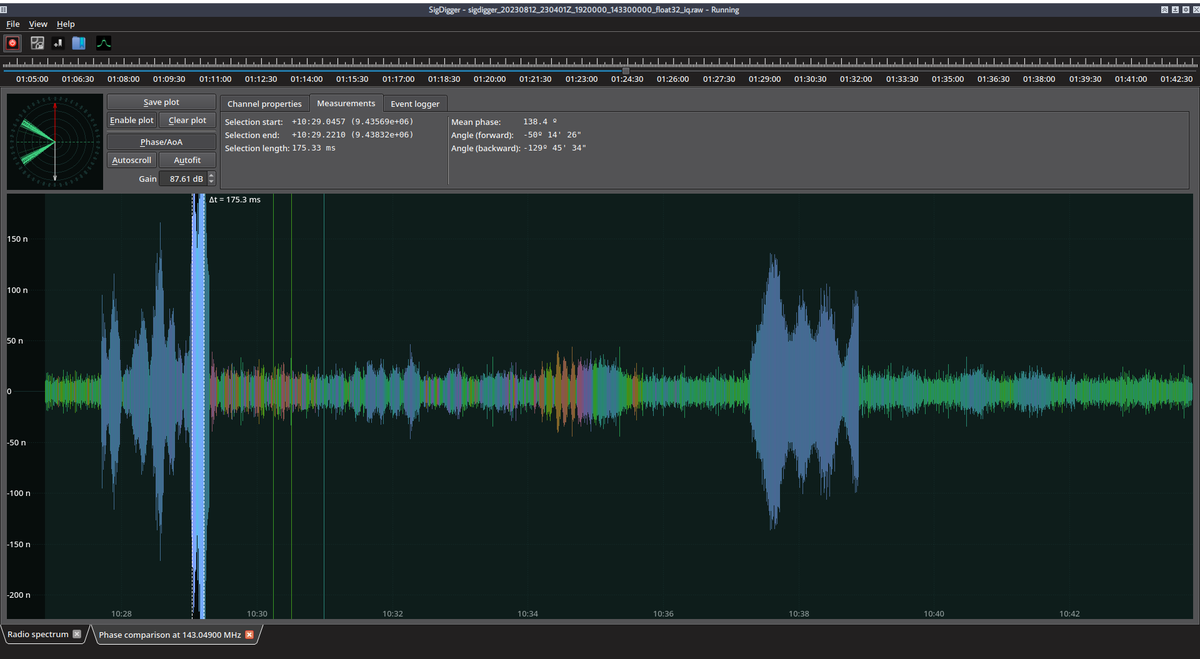Toggle the Enable plot button
The image size is (1200, 659).
click(x=132, y=120)
